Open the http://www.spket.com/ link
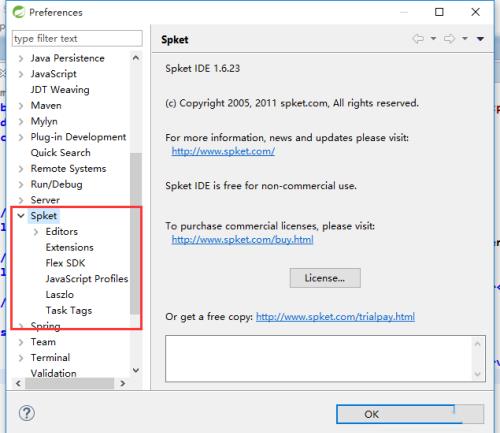The image size is (500, 433). [x=223, y=151]
